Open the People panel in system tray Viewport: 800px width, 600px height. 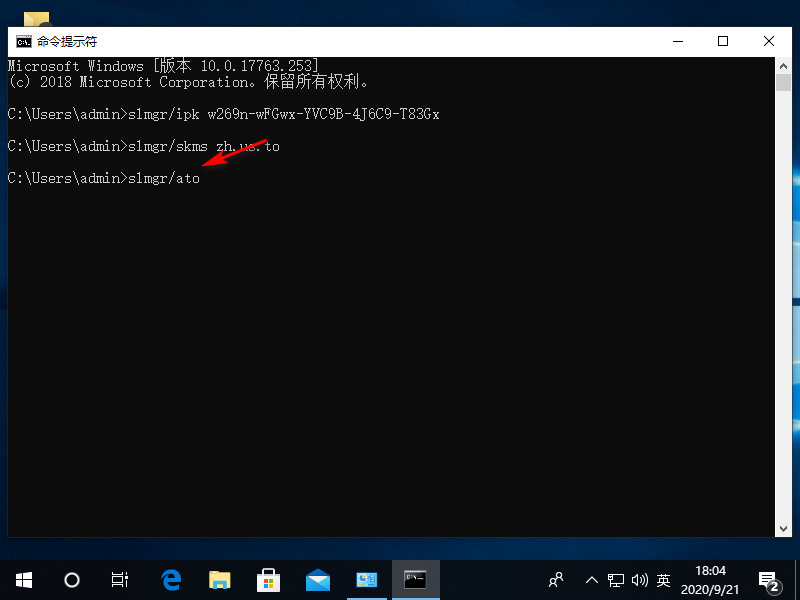(x=555, y=580)
